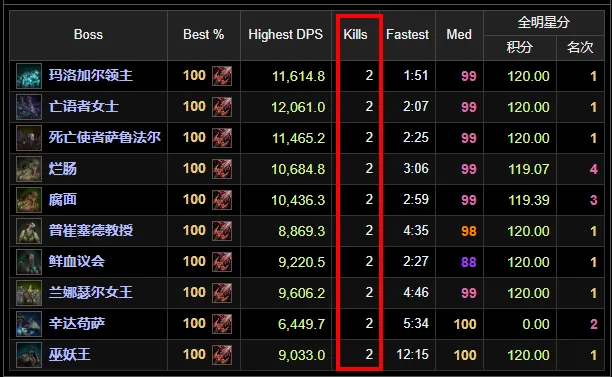612x377 pixels.
Task: Sort by the 积分 column header
Action: click(519, 48)
